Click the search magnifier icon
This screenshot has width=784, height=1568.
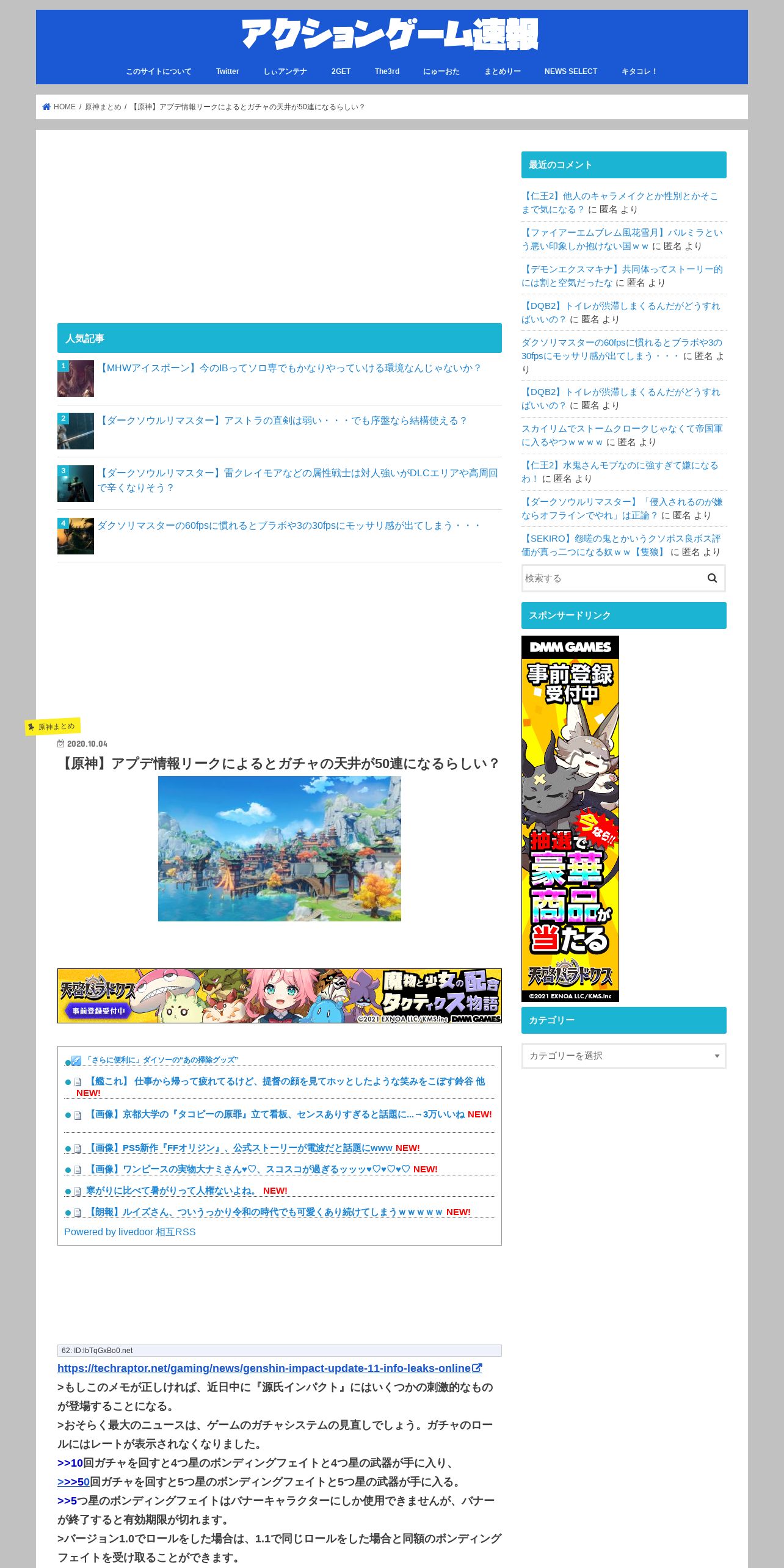[x=712, y=578]
